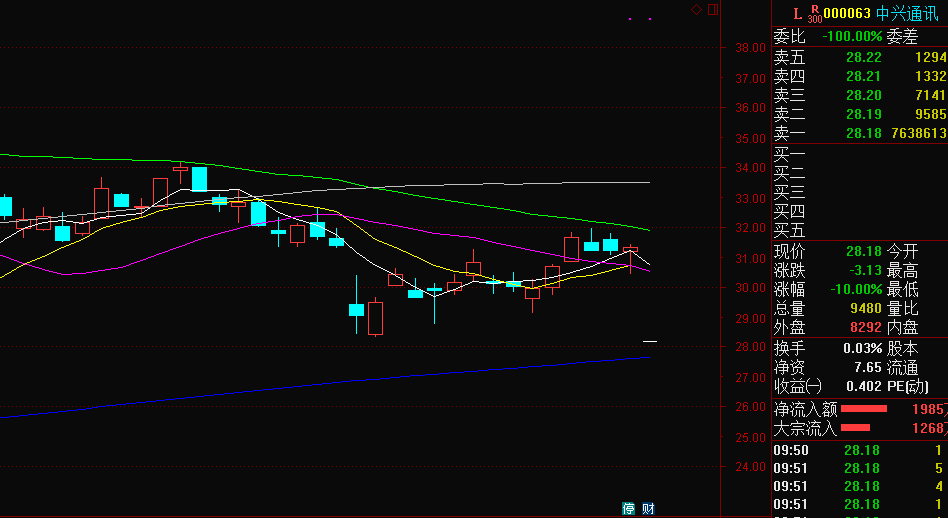Click the 净资 value 7.65
This screenshot has width=948, height=518.
[868, 367]
